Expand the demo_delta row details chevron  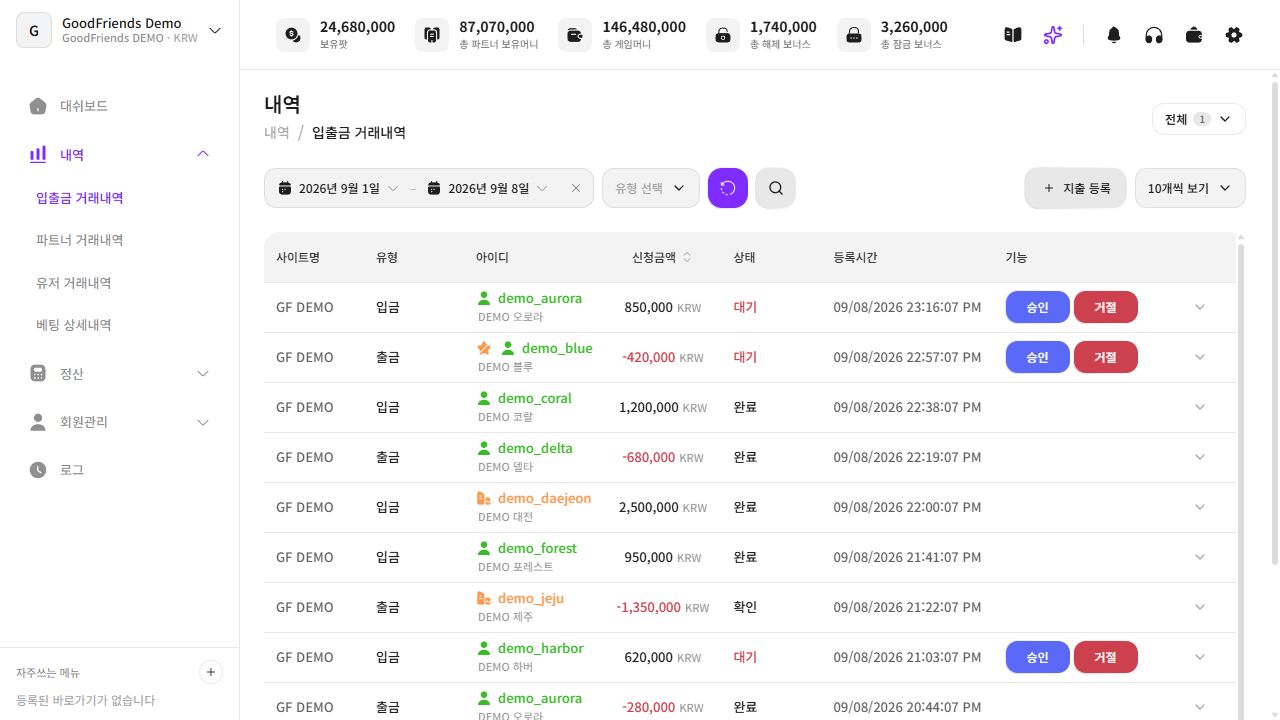point(1200,457)
